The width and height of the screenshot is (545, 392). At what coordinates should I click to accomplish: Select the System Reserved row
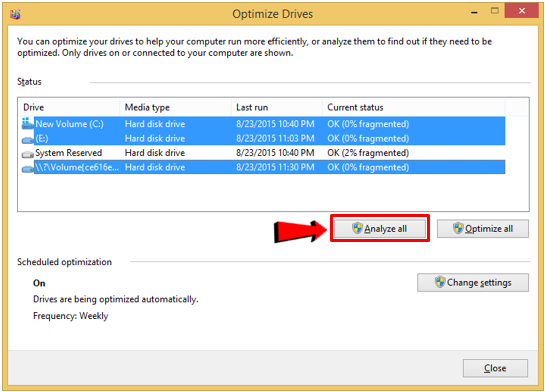coord(263,153)
